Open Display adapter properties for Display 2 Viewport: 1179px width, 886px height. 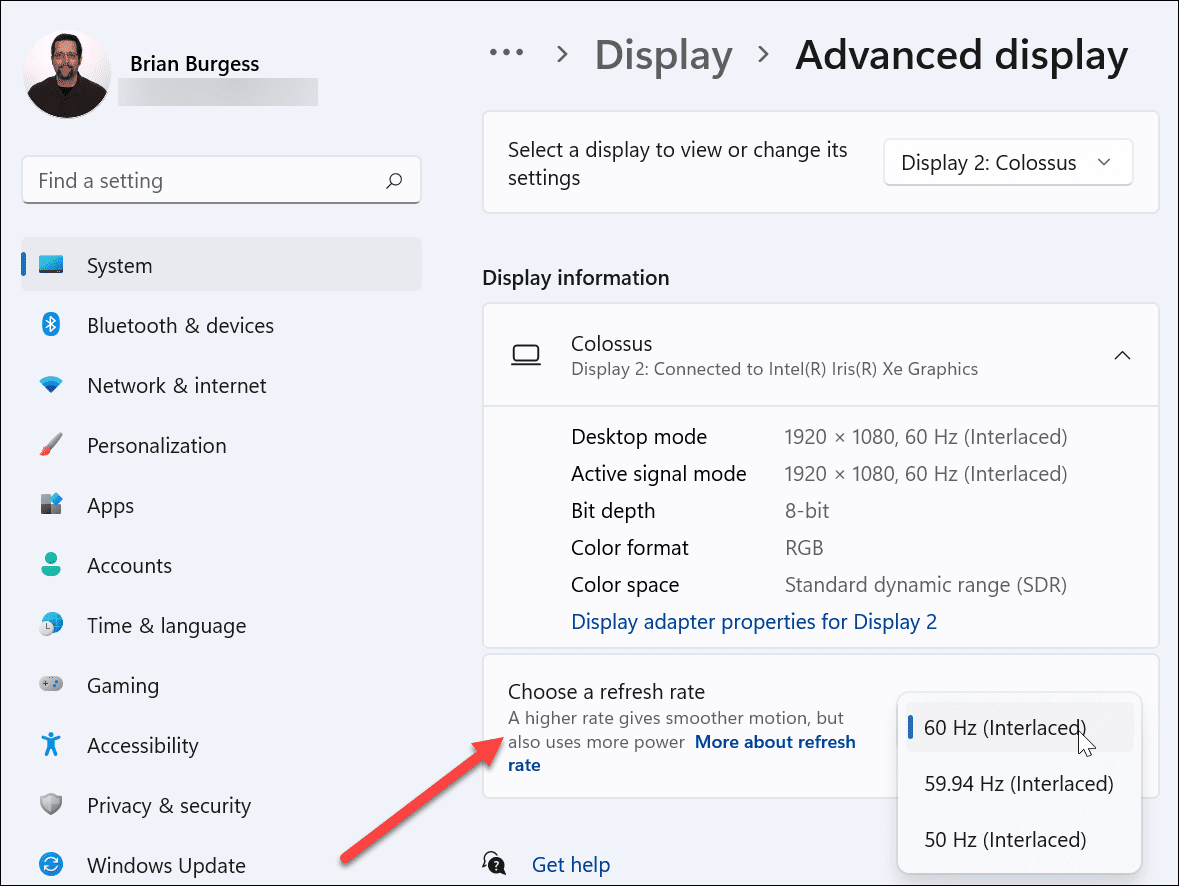tap(753, 621)
